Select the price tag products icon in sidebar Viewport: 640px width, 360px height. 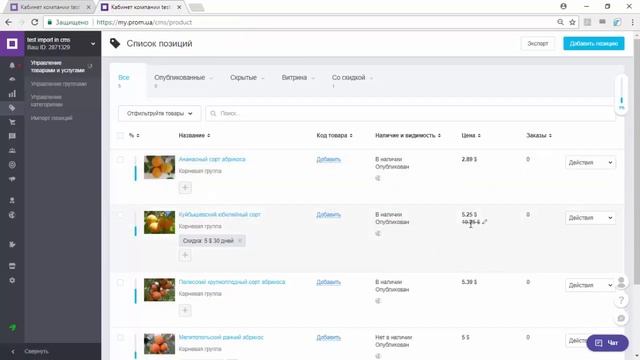(x=12, y=108)
